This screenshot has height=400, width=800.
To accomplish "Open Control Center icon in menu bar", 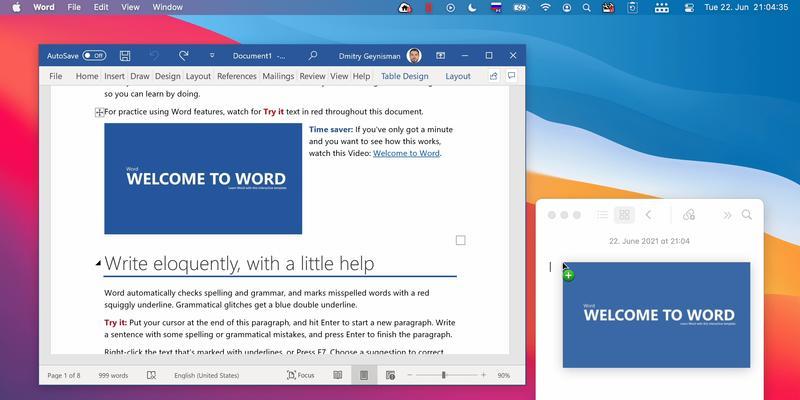I will (x=689, y=7).
